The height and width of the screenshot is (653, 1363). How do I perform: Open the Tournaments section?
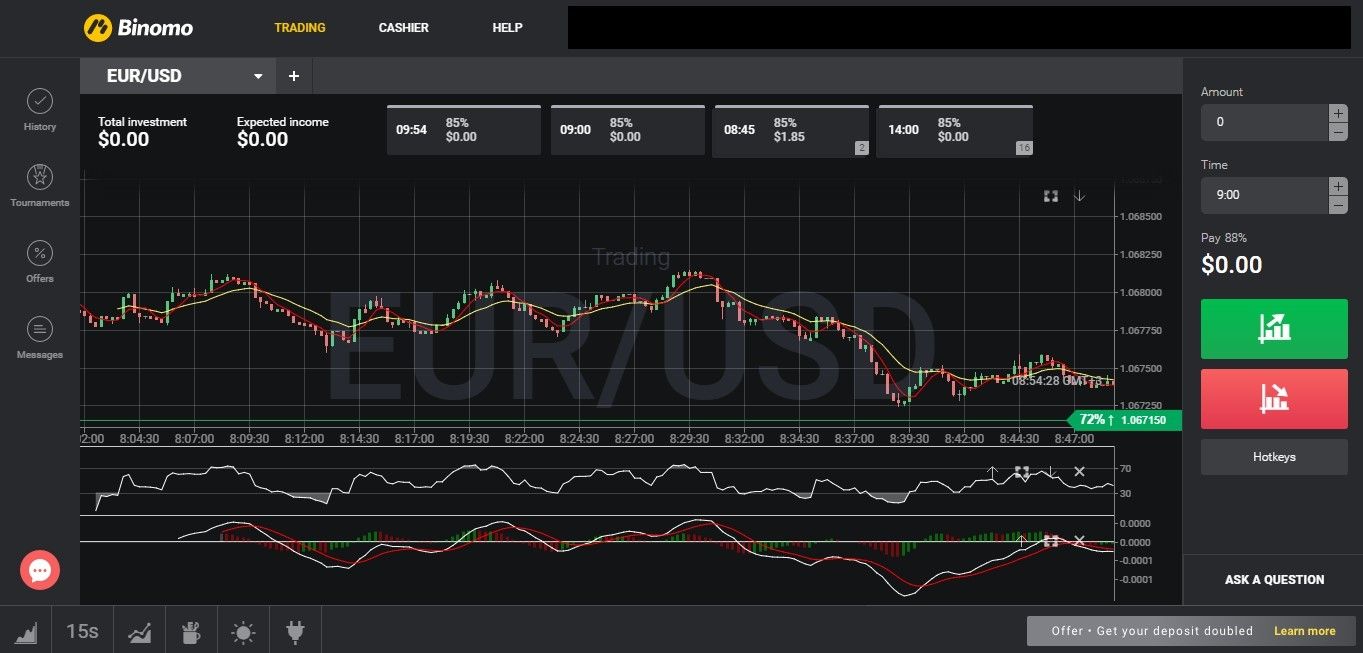click(40, 185)
